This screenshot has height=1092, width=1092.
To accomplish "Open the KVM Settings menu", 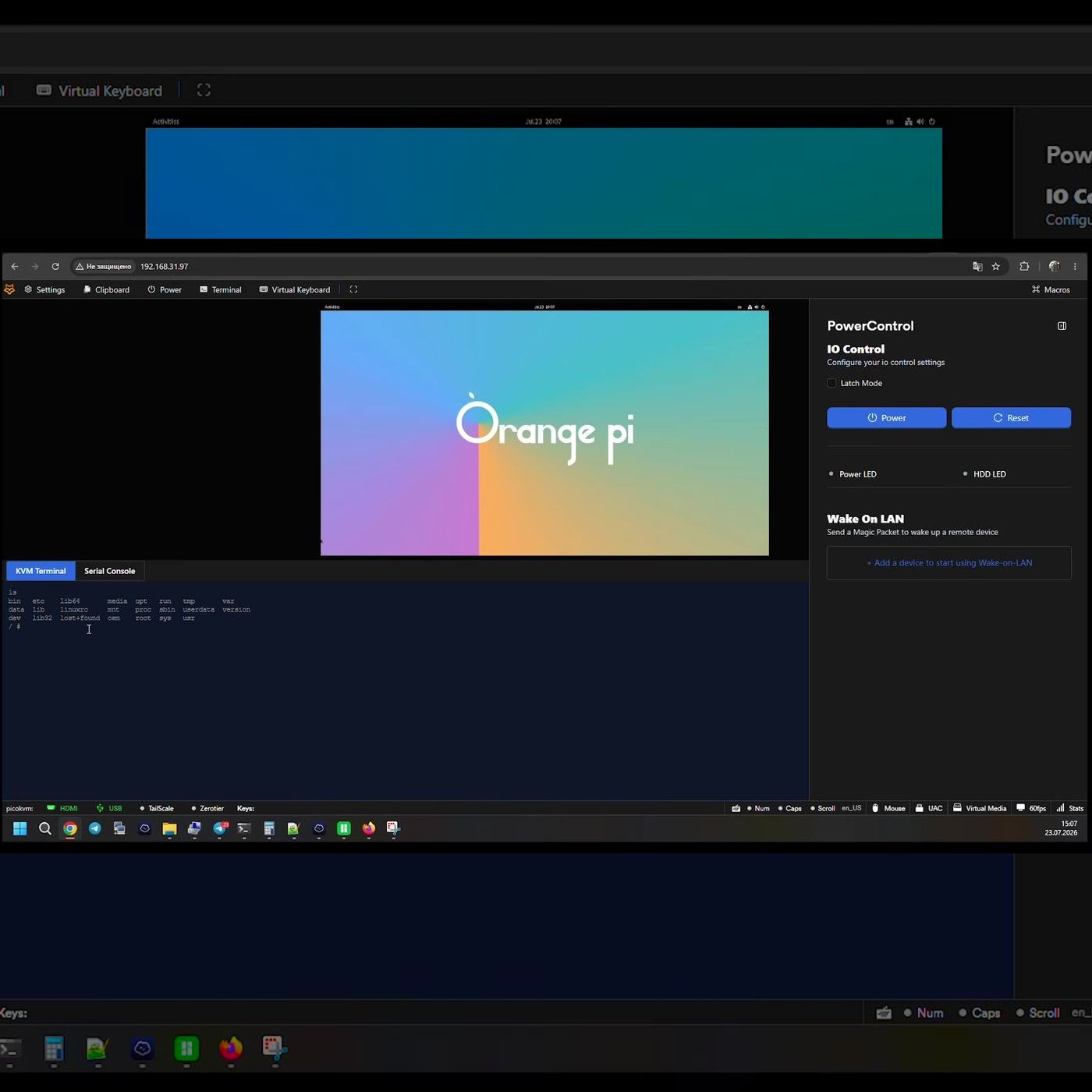I will click(44, 289).
